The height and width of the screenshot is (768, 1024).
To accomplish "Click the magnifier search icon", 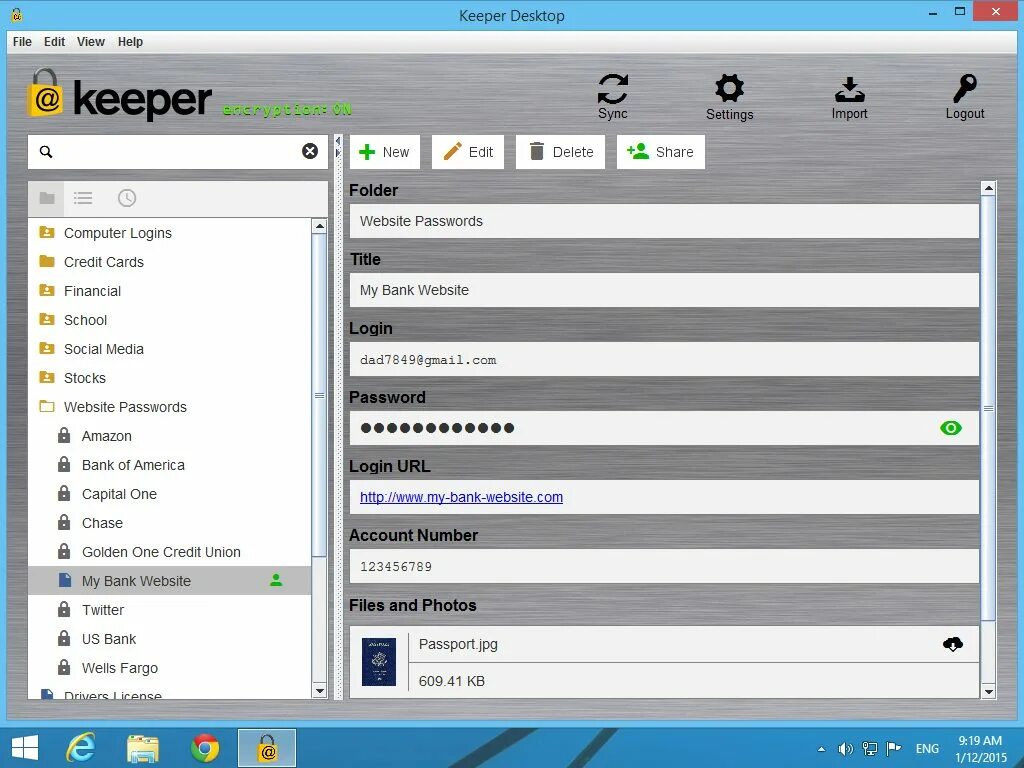I will point(46,152).
